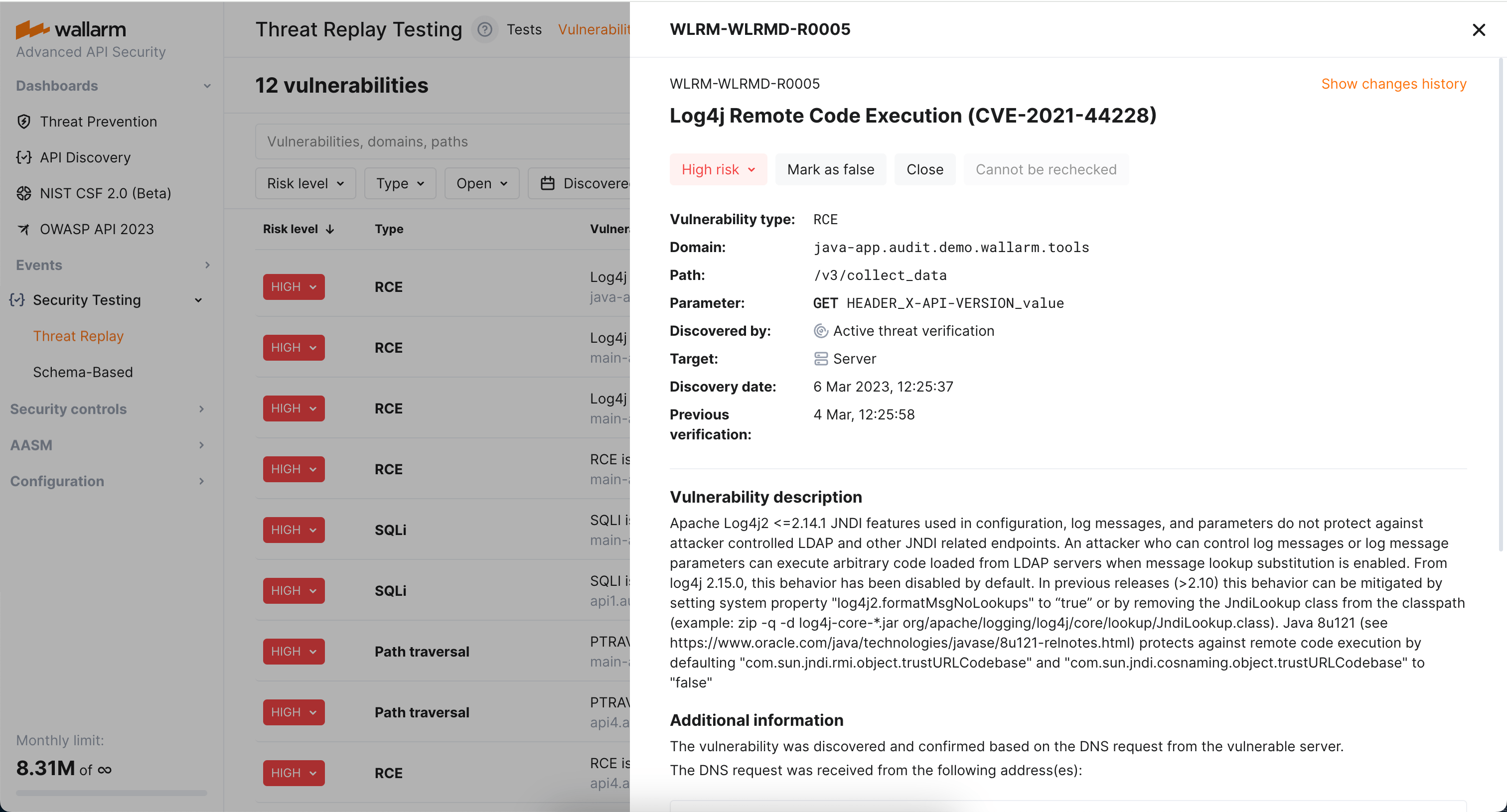The image size is (1507, 812).
Task: Show changes history for WLRM-WLRMD-R0005
Action: click(x=1394, y=84)
